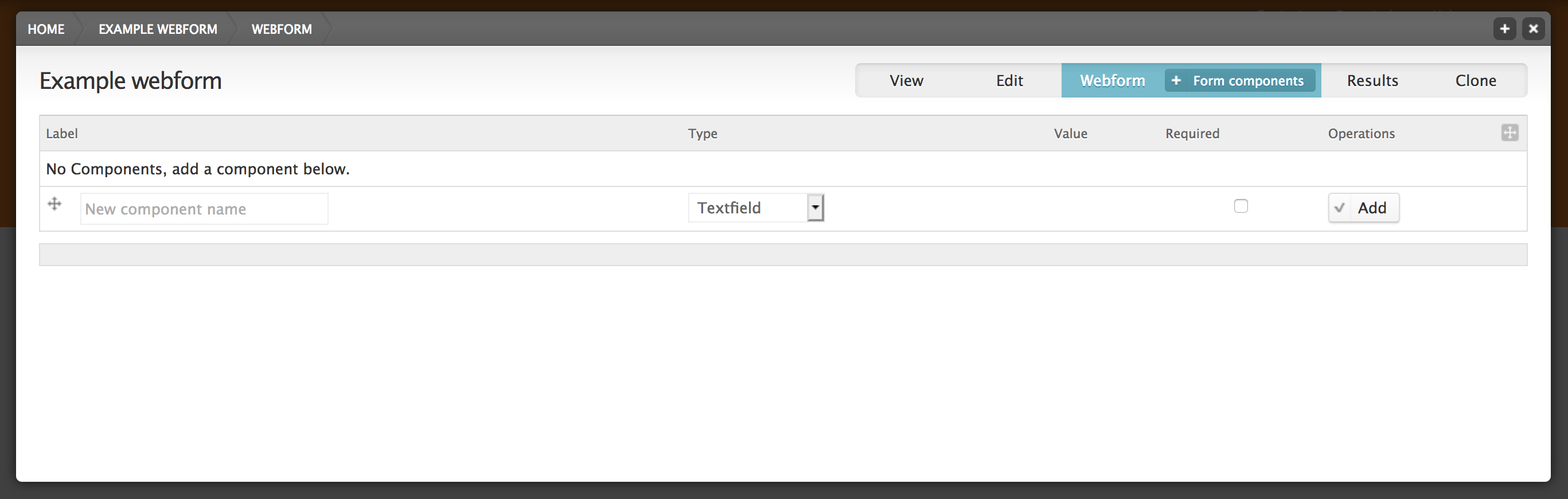
Task: Select the Form components sub-tab
Action: point(1240,80)
